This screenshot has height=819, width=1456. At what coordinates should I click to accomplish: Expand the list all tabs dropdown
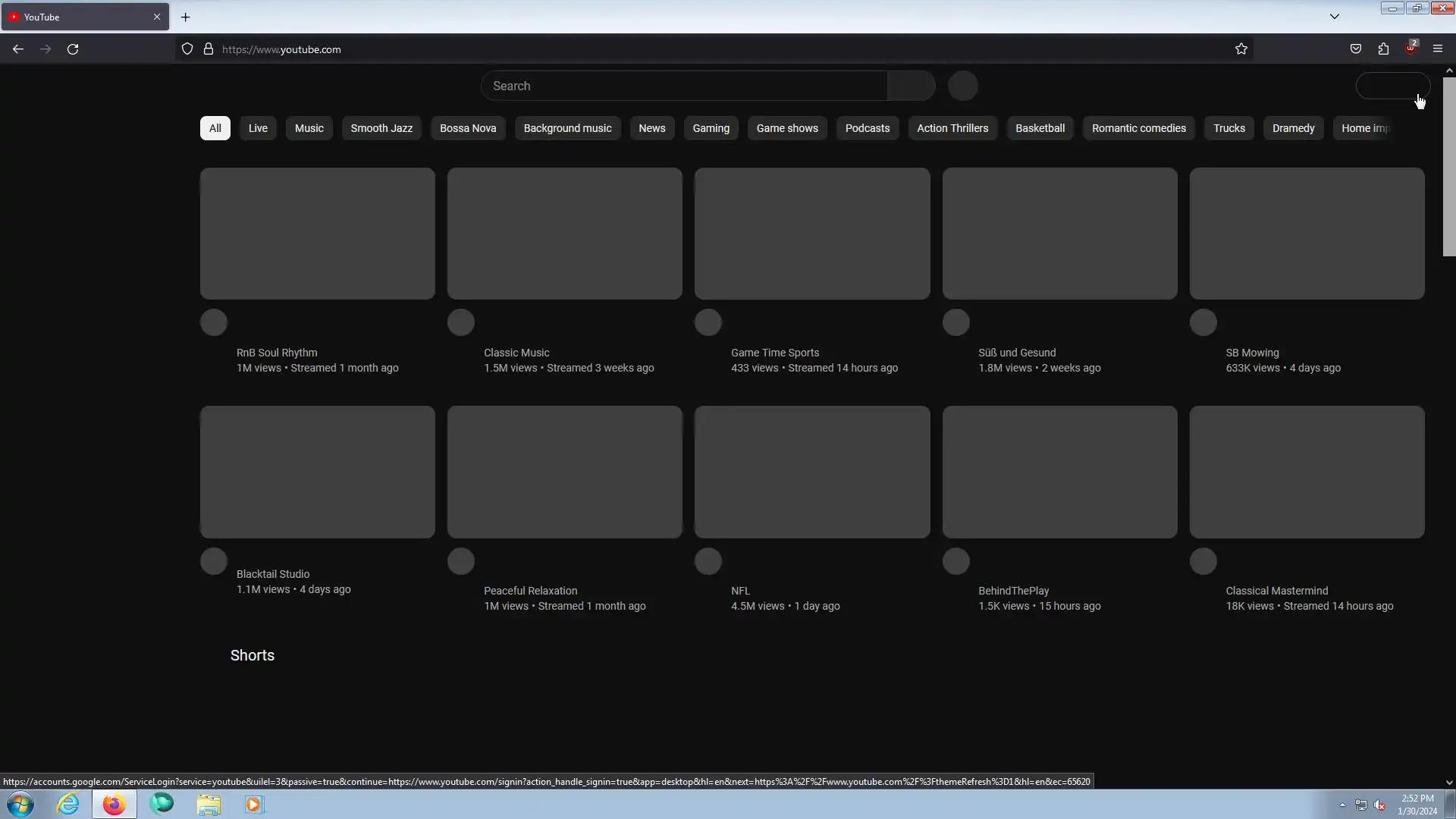pos(1335,17)
